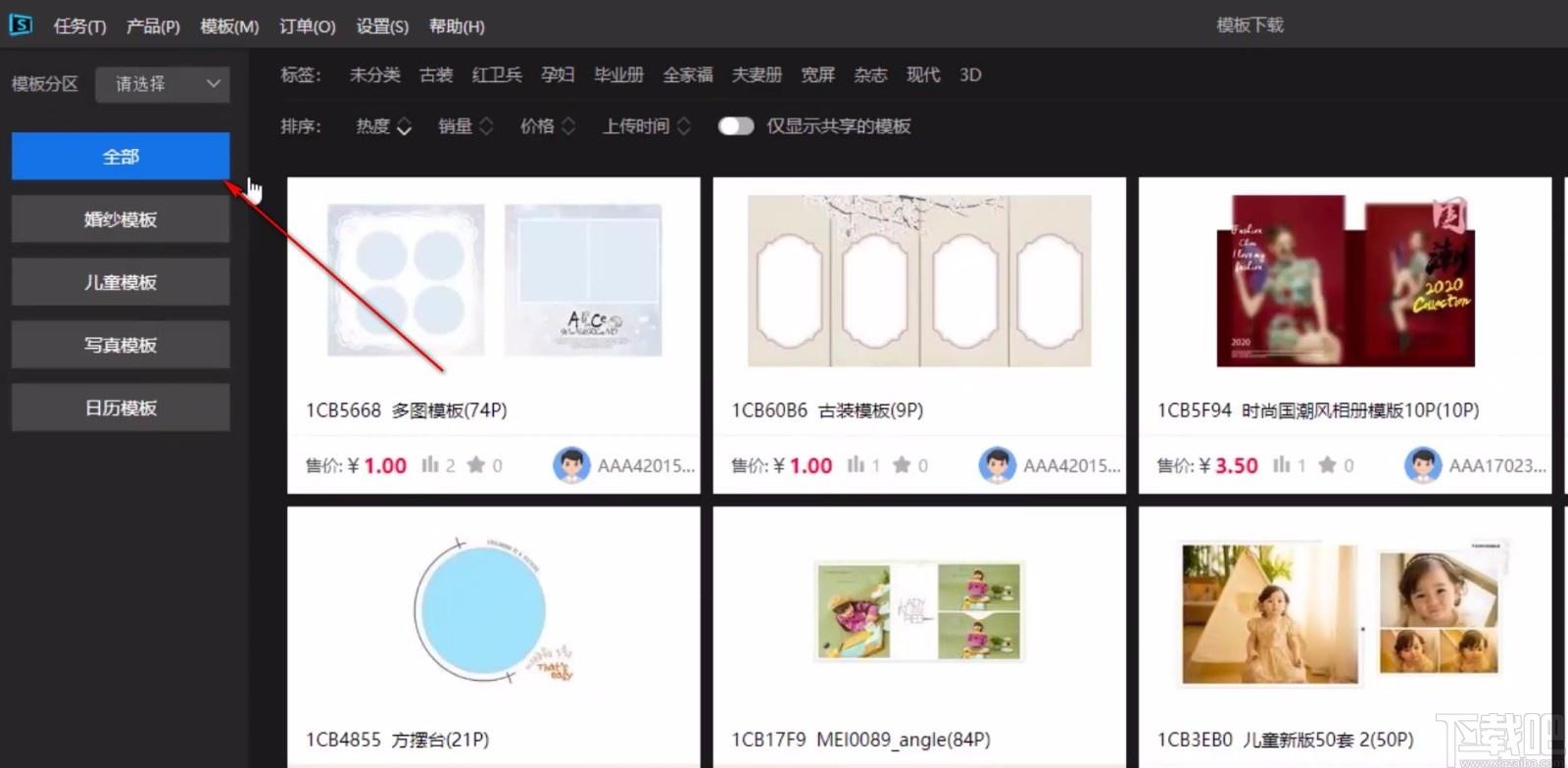This screenshot has width=1568, height=768.
Task: Open the 多图模板(74P) thumbnail
Action: click(x=494, y=280)
